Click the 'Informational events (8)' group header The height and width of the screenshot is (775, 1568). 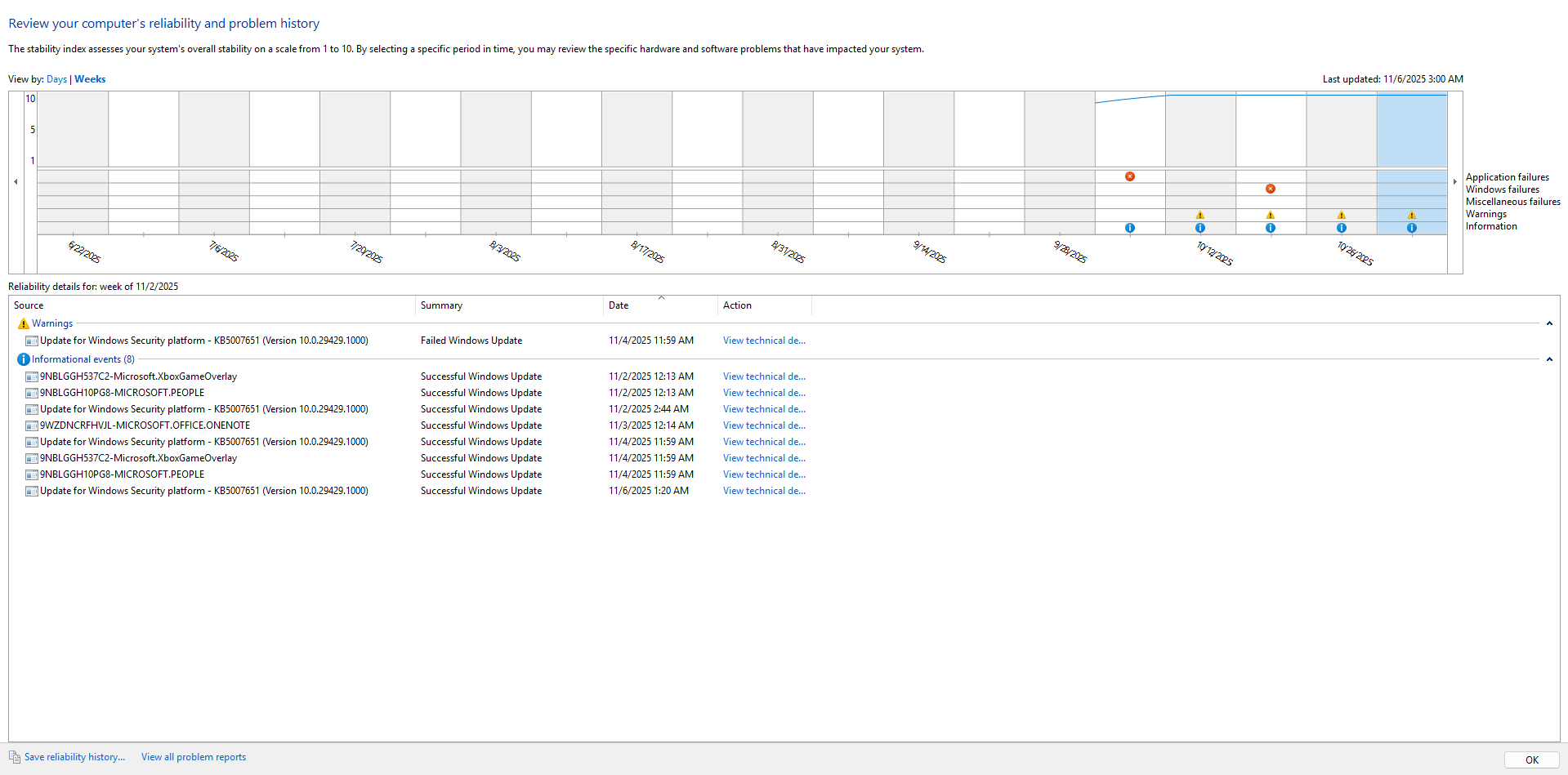(83, 359)
